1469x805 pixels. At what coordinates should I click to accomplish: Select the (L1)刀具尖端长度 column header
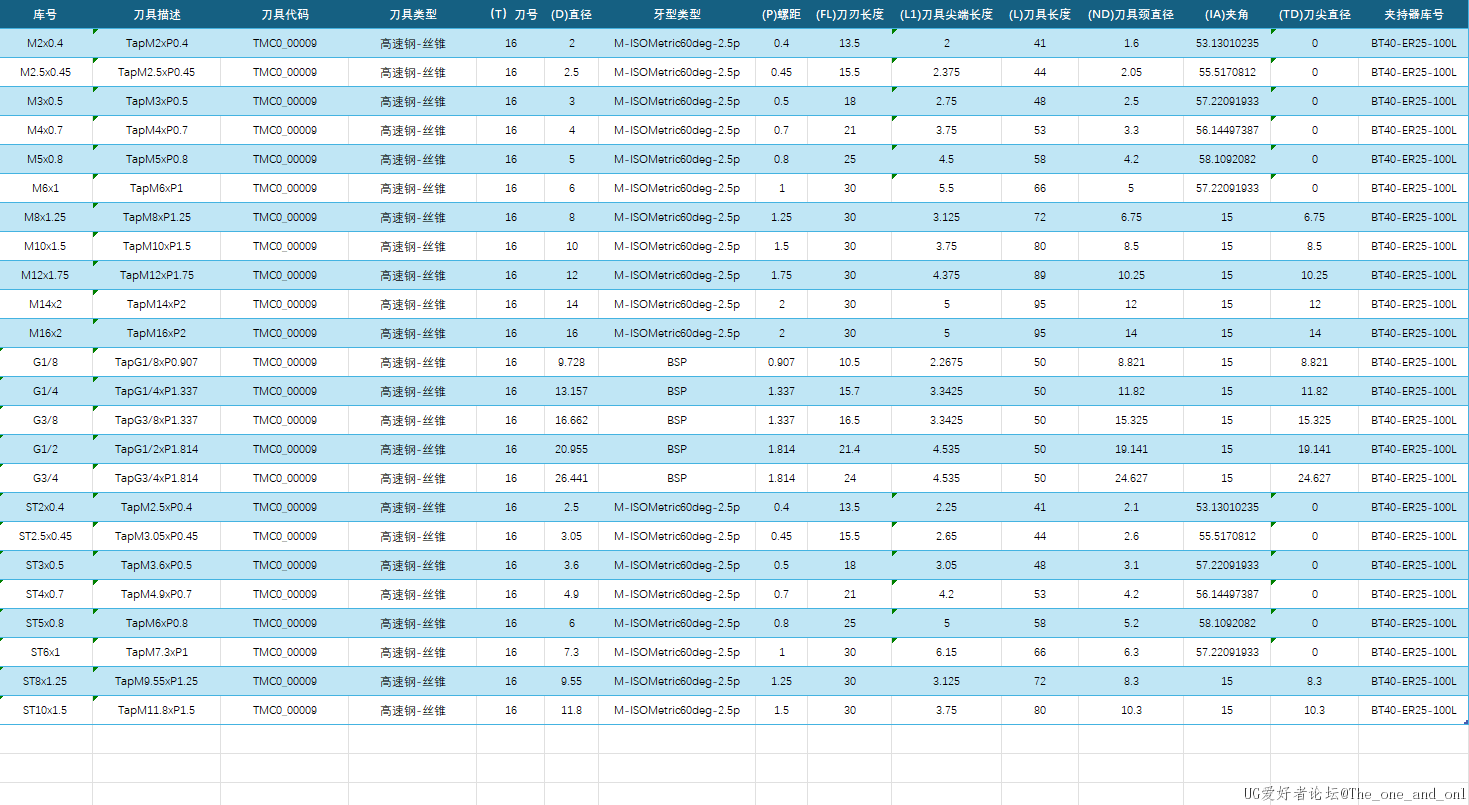pyautogui.click(x=946, y=14)
